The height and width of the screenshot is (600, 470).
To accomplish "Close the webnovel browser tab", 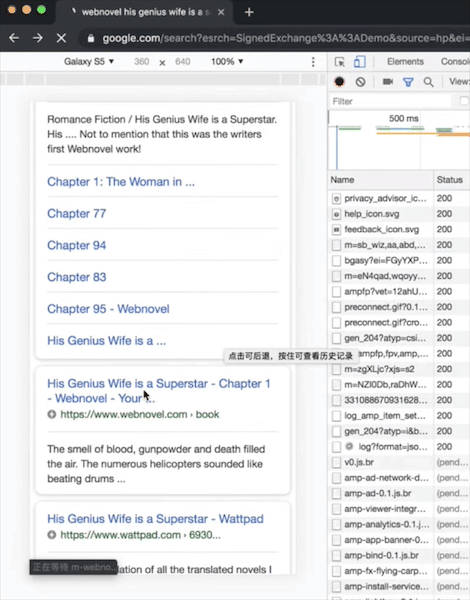I will pos(221,12).
